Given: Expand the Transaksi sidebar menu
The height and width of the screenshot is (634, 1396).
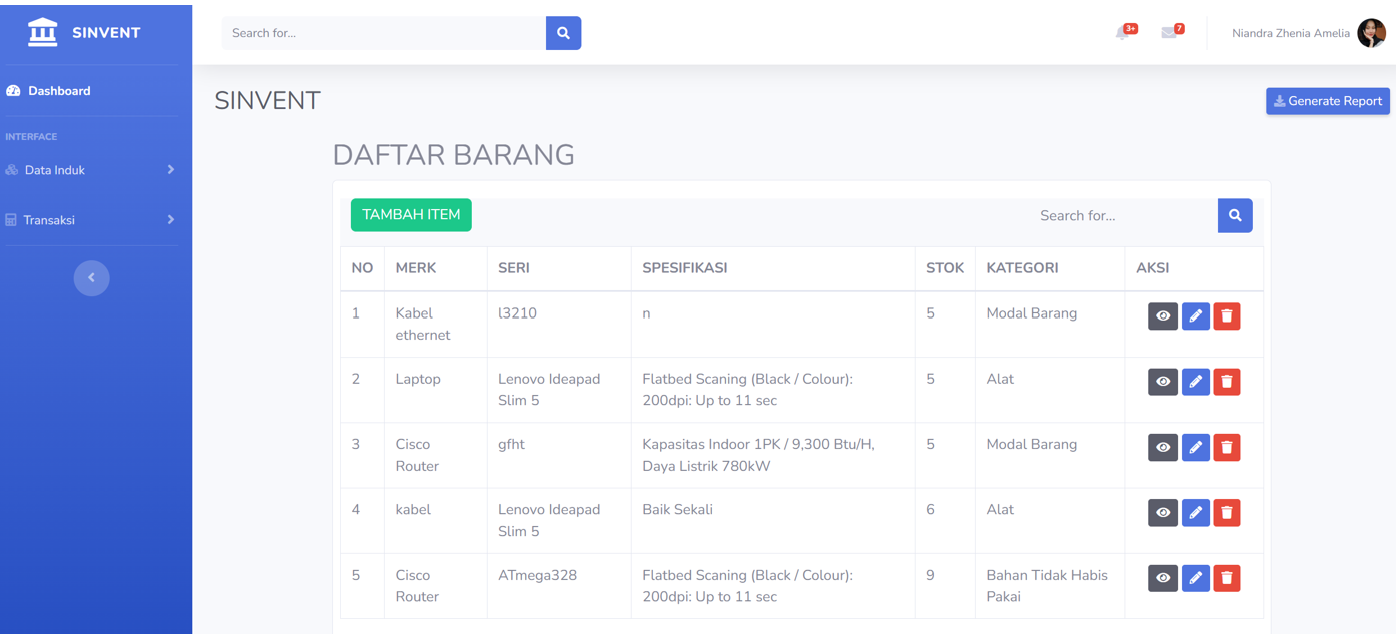Looking at the screenshot, I should pos(90,220).
